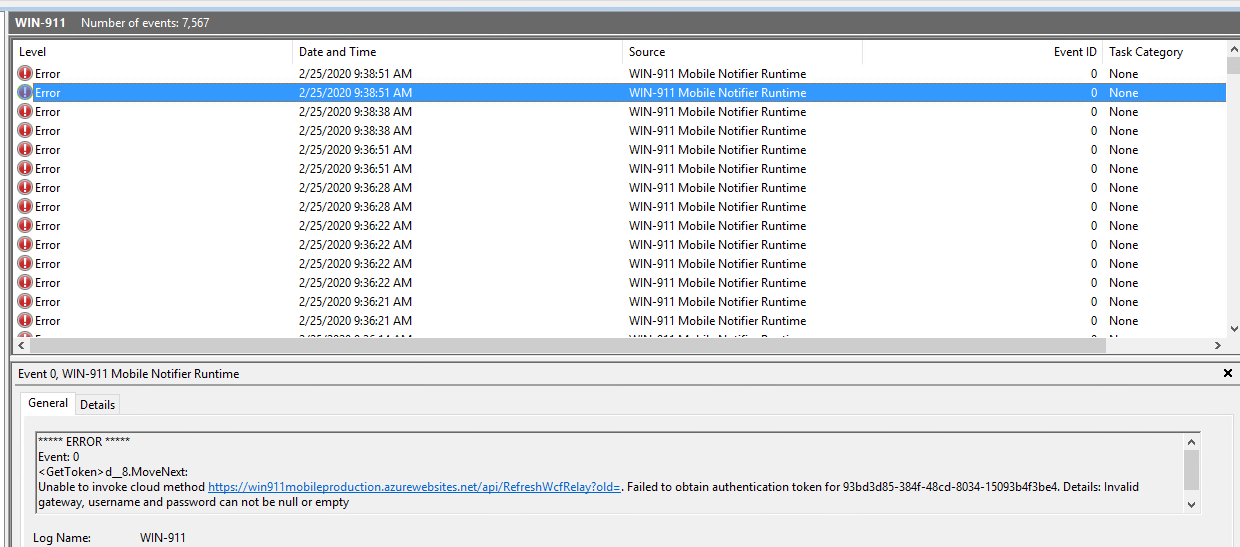Switch to the Details tab
Screen dimensions: 1240x547
tap(97, 404)
